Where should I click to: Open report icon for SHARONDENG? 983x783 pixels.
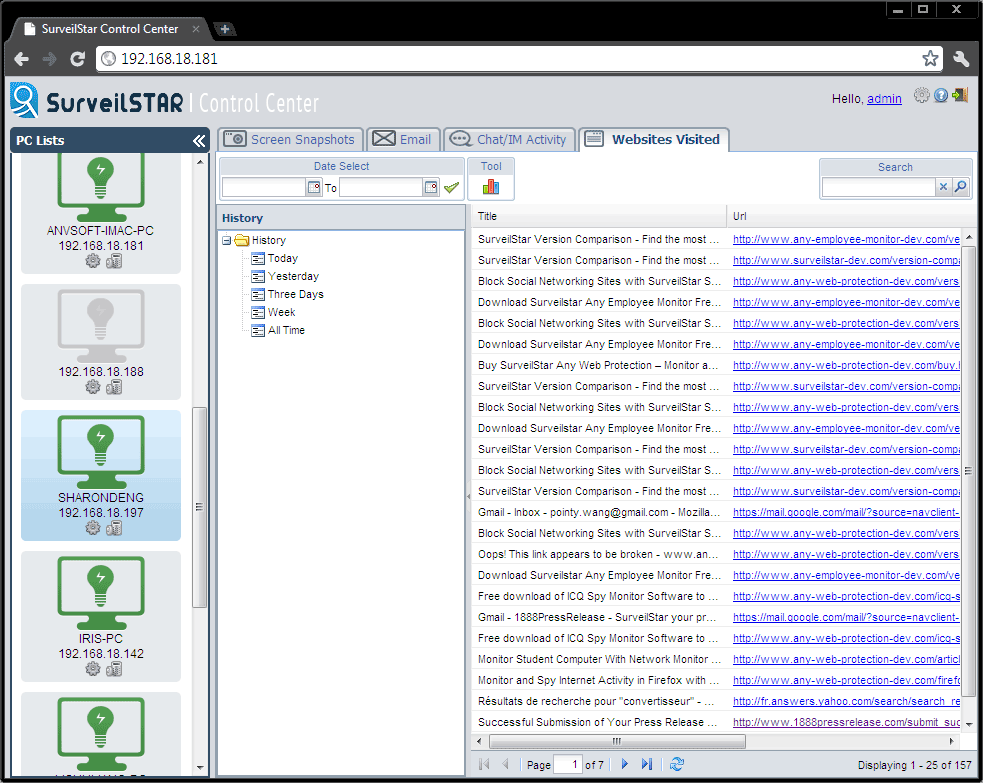click(114, 528)
